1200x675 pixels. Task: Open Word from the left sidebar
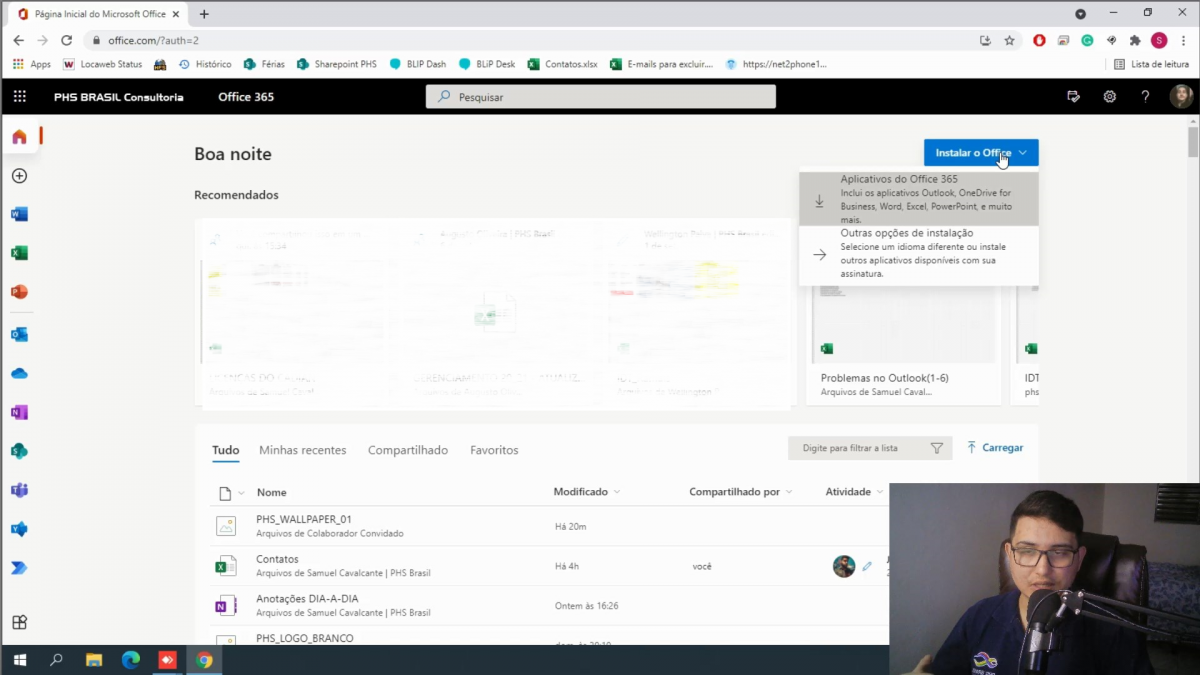(19, 214)
